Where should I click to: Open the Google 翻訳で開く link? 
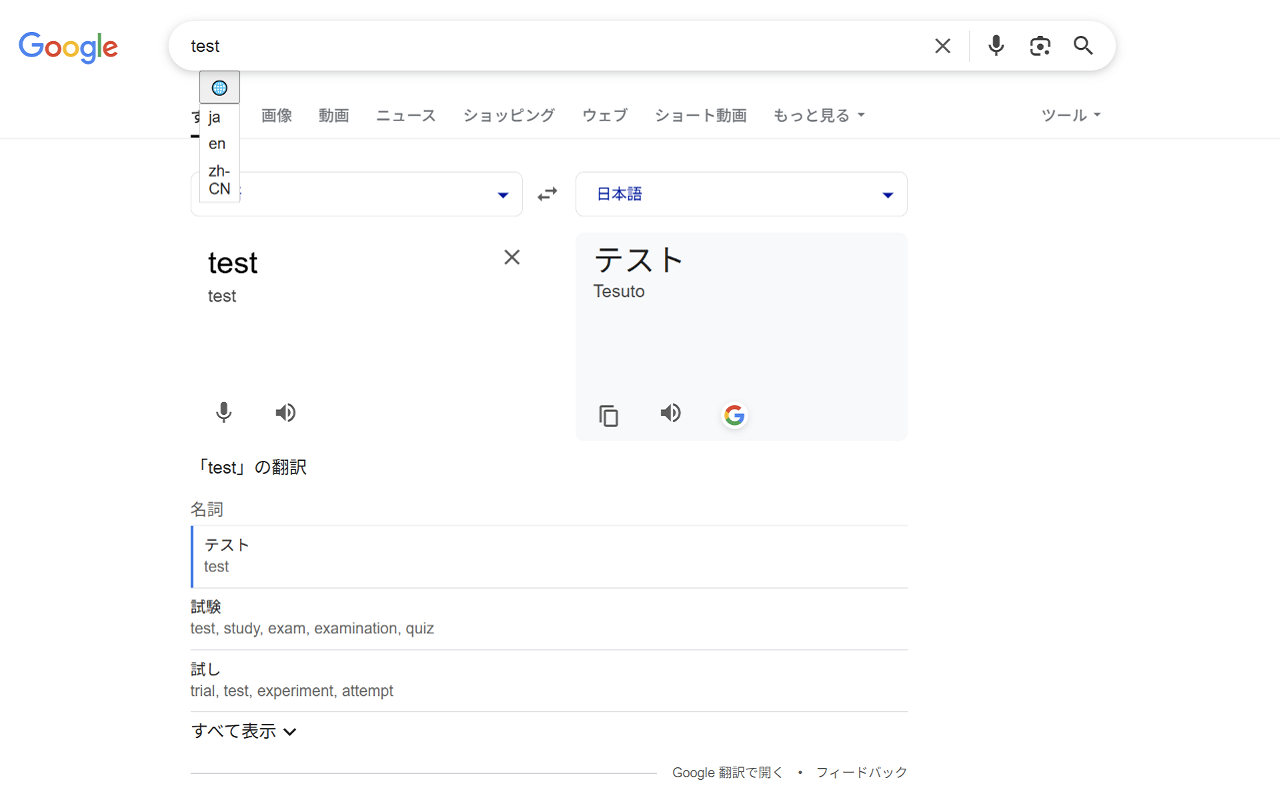[728, 773]
